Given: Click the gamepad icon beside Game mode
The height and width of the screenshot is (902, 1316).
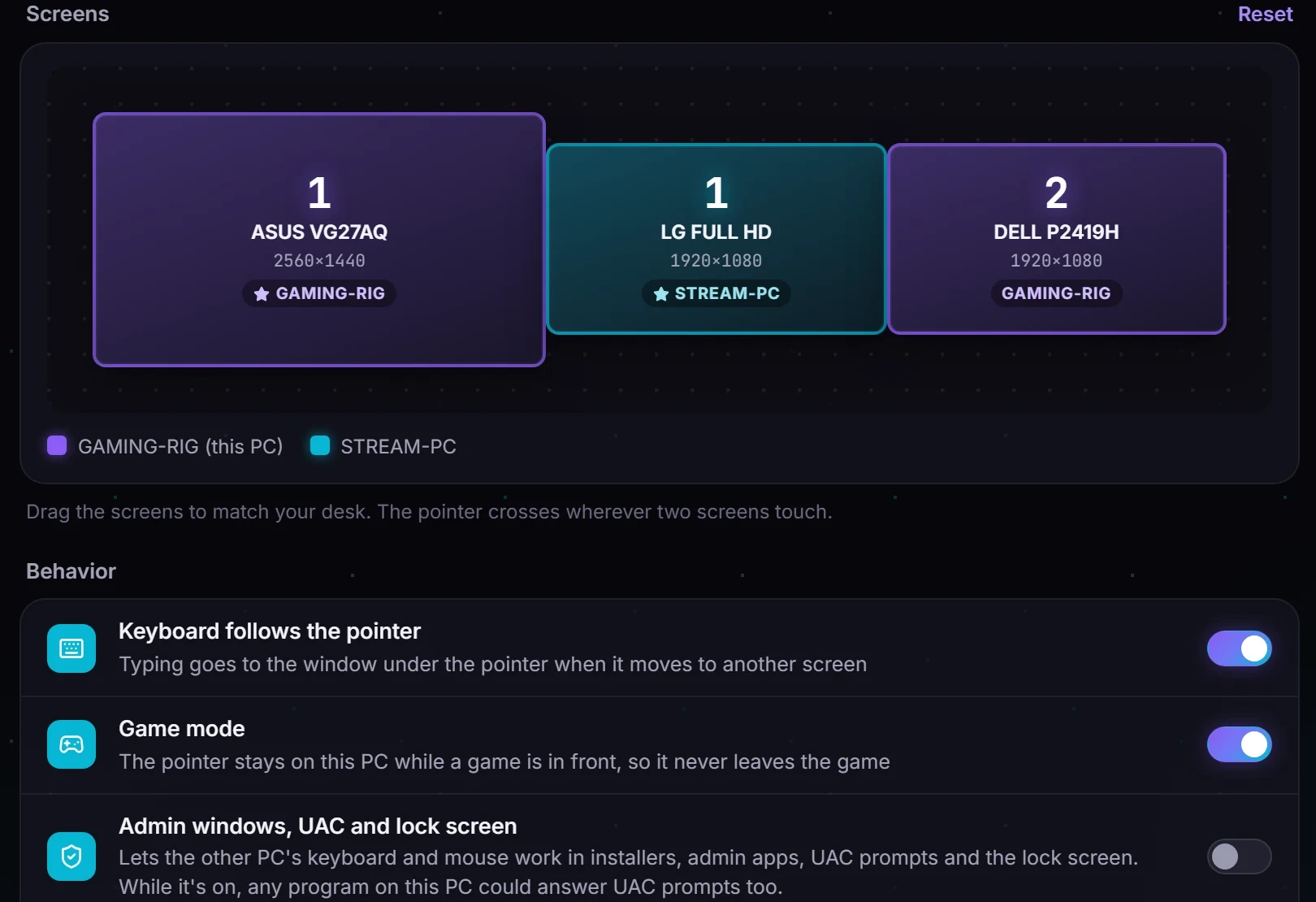Looking at the screenshot, I should [71, 744].
